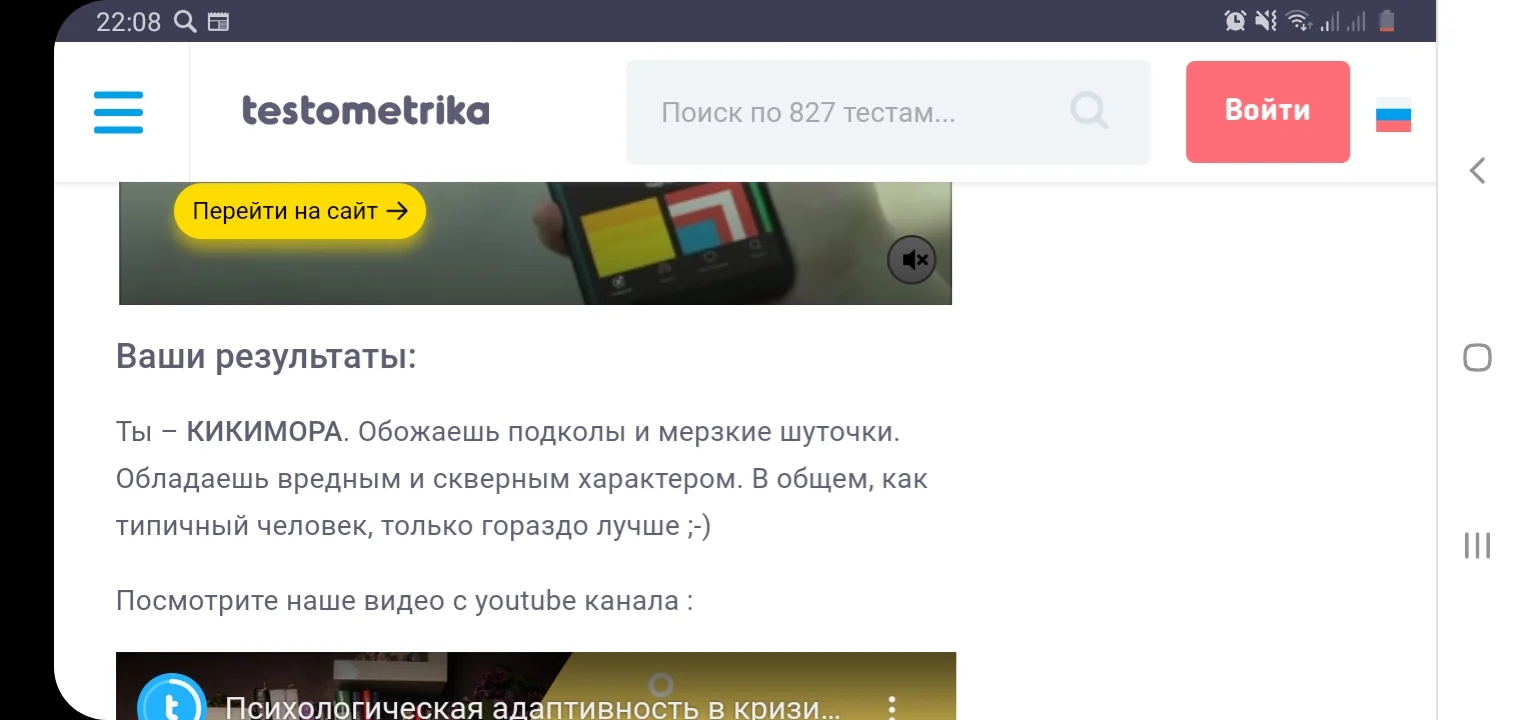Tap the alarm clock status bar icon

1235,20
